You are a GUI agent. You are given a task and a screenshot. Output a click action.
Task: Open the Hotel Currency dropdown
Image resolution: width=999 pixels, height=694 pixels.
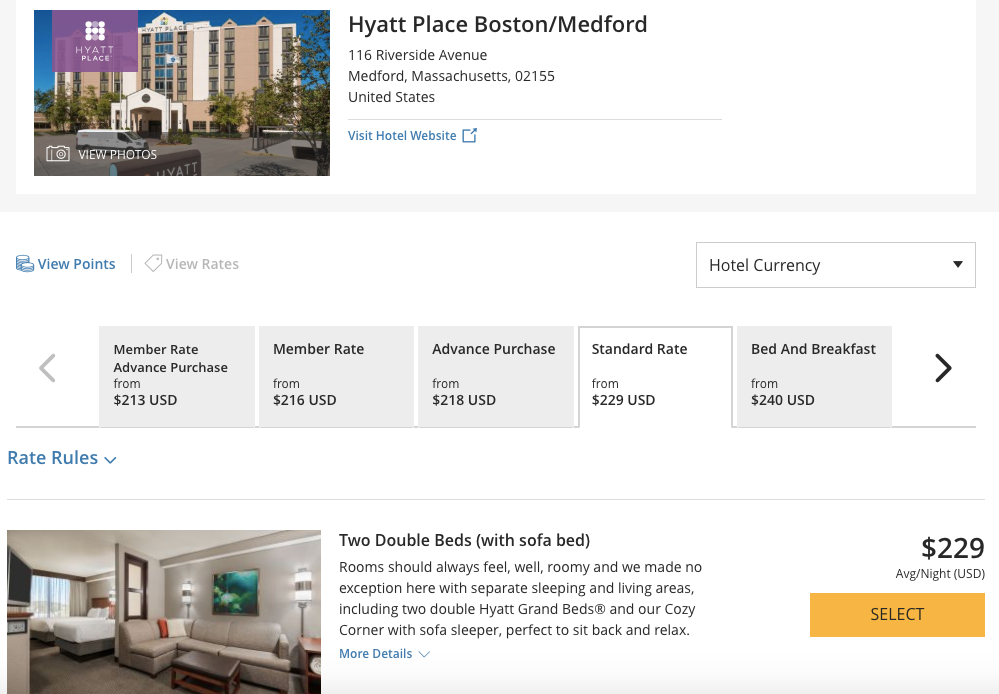coord(835,265)
